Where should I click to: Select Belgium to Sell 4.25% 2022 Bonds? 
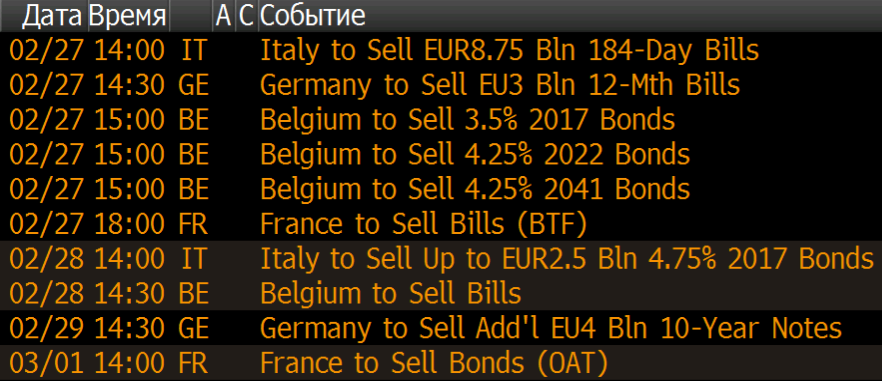pyautogui.click(x=475, y=154)
